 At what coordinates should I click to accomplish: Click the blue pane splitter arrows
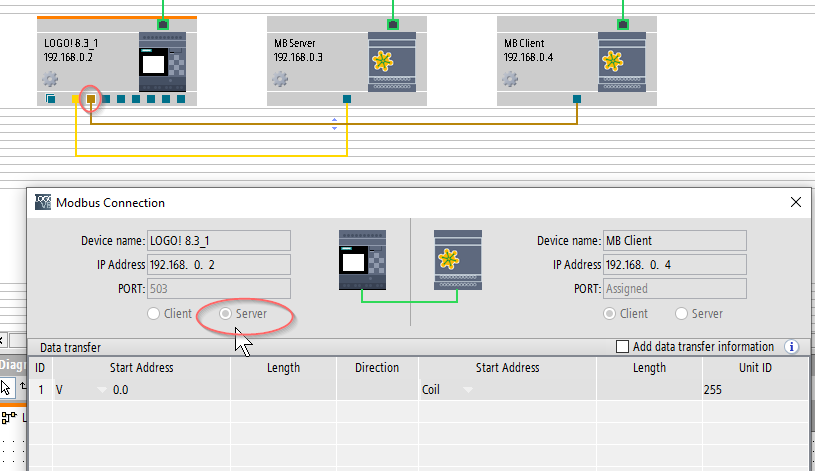[334, 124]
